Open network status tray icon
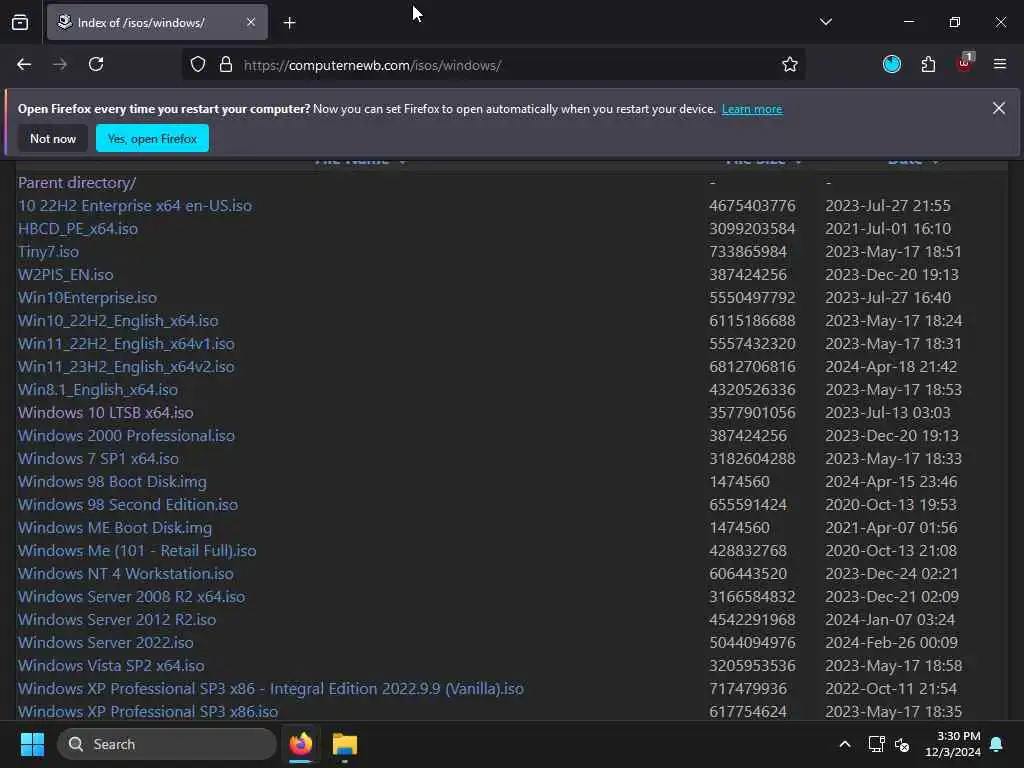This screenshot has width=1024, height=768. [876, 744]
